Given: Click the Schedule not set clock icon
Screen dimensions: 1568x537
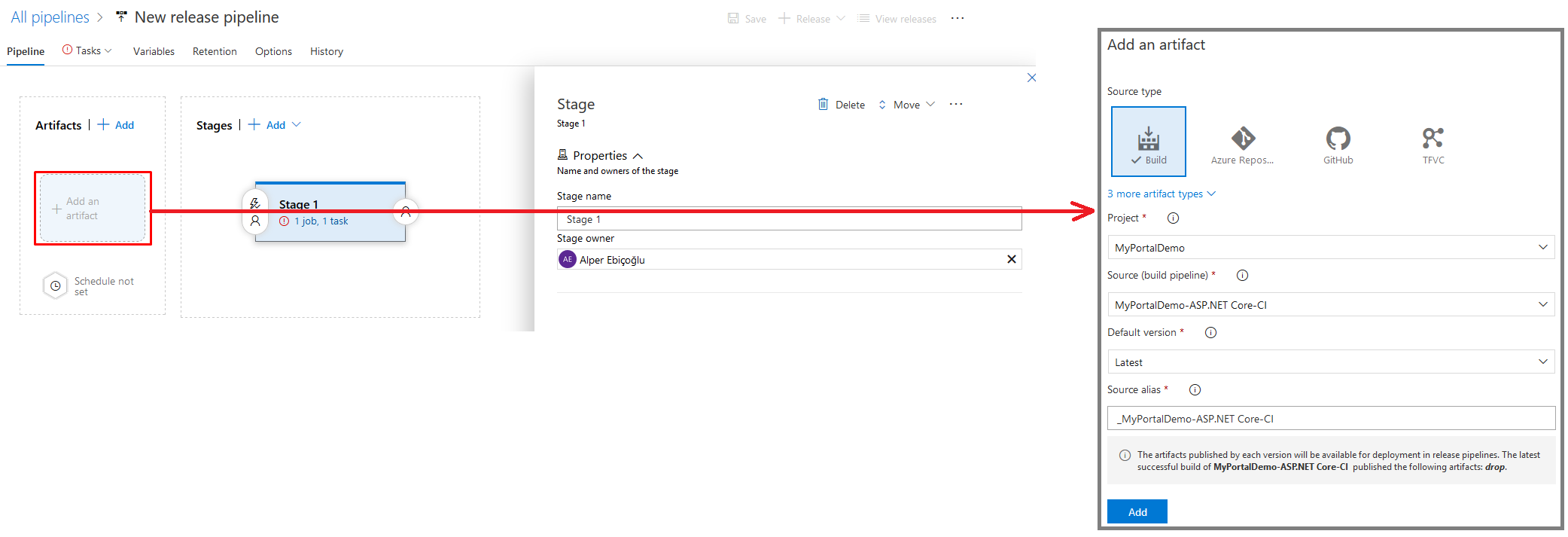Looking at the screenshot, I should click(55, 286).
